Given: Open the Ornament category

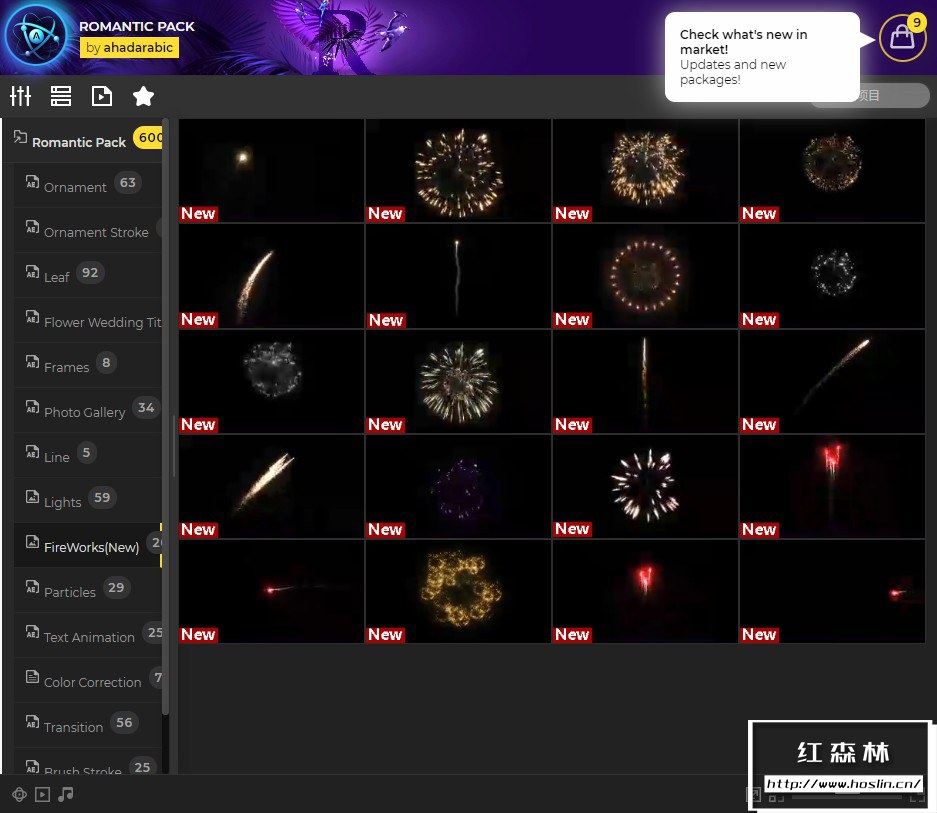Looking at the screenshot, I should pos(88,185).
